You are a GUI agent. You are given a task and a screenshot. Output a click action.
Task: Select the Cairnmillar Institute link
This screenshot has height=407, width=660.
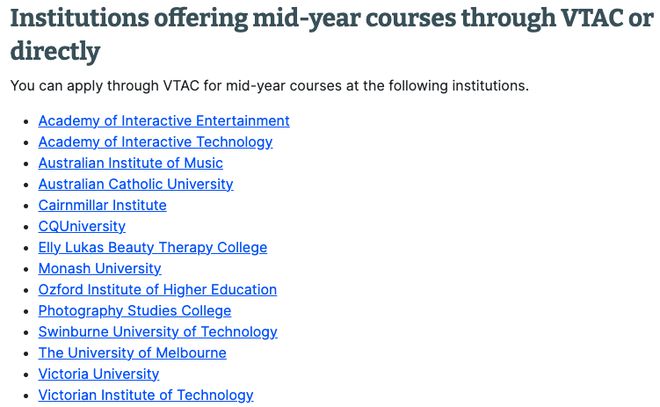(x=102, y=205)
